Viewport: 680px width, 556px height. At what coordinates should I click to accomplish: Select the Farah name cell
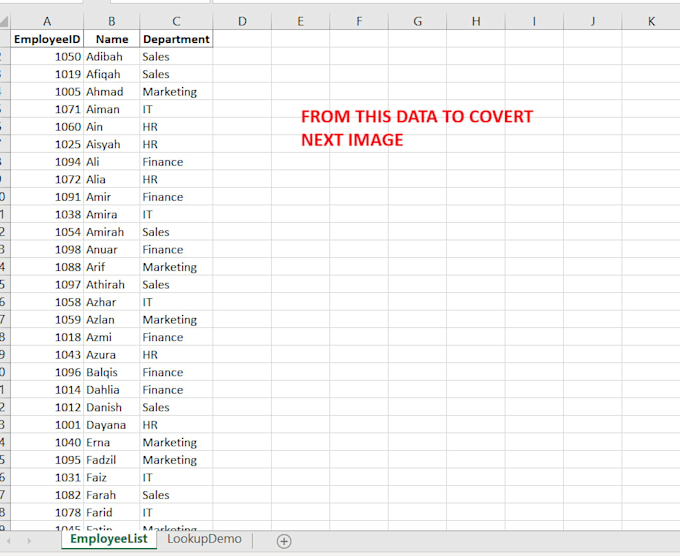tap(111, 495)
